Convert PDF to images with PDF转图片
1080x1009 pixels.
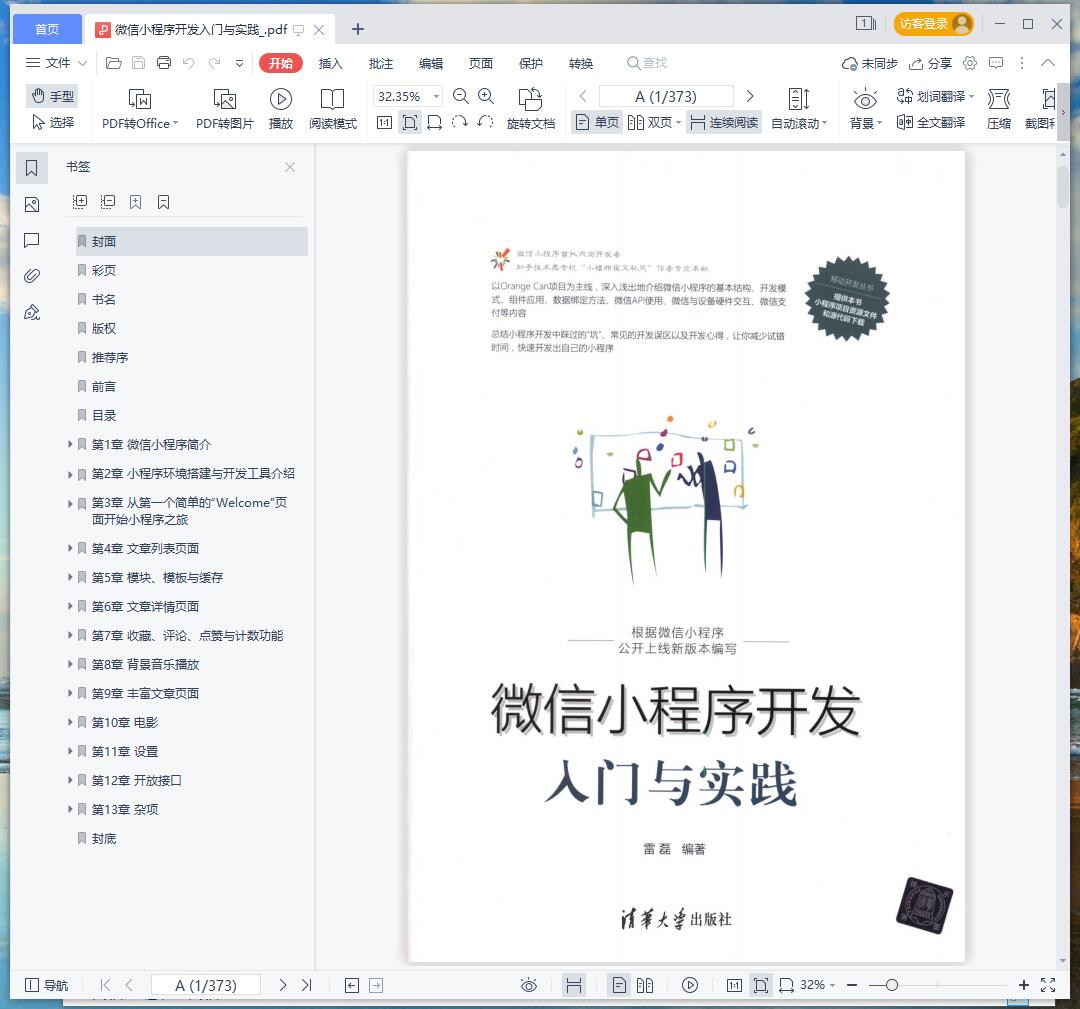click(225, 109)
